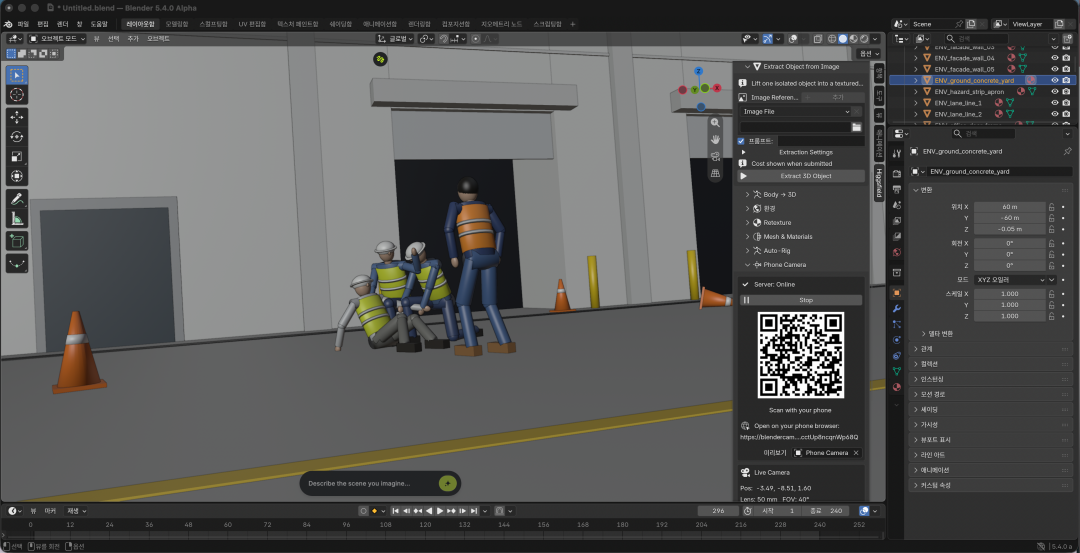
Task: Select the Move tool
Action: tap(17, 118)
